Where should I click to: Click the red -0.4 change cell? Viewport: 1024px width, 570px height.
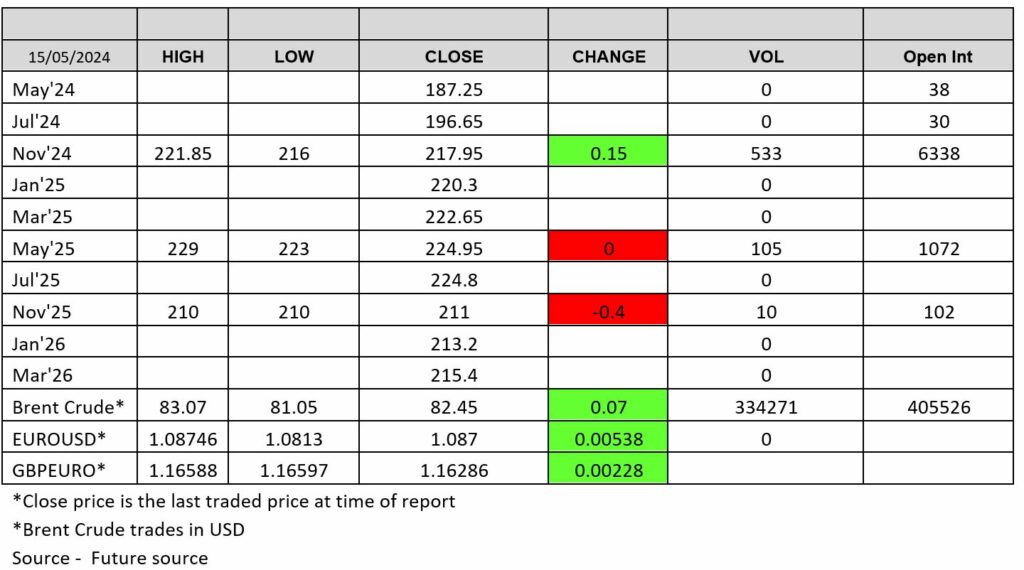pyautogui.click(x=609, y=312)
